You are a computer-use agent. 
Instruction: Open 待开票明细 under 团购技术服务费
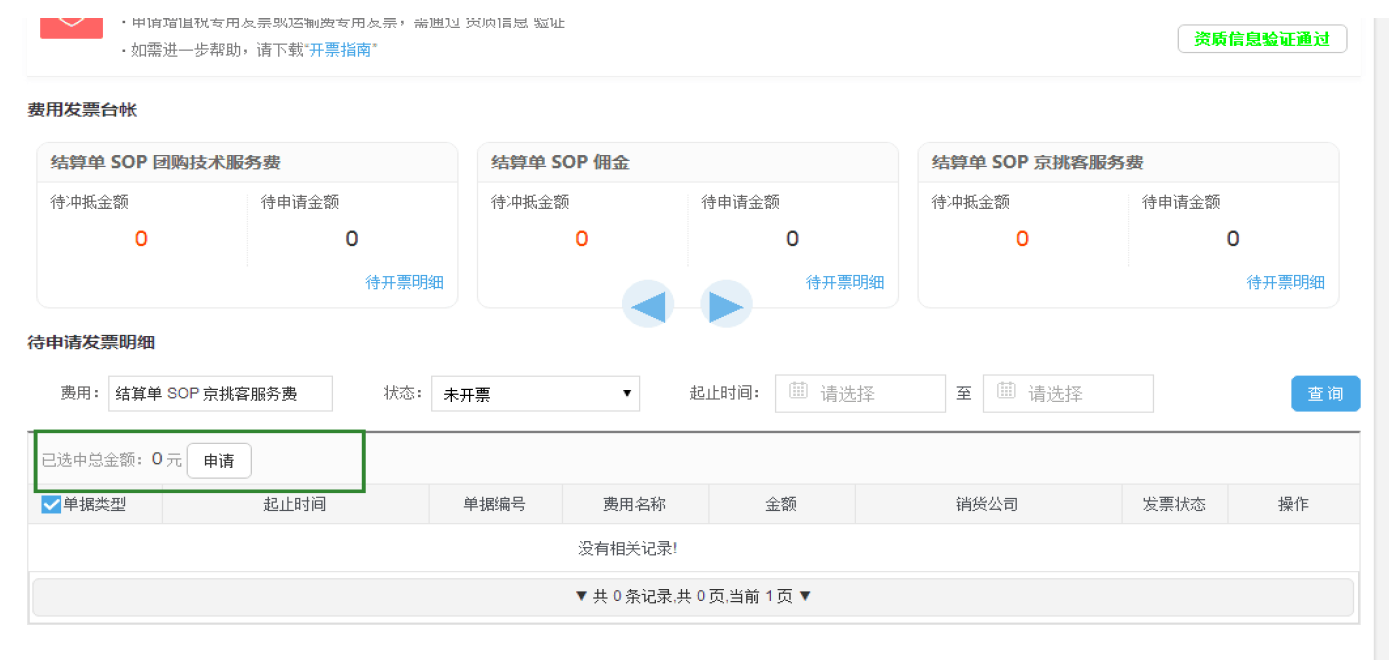[404, 283]
